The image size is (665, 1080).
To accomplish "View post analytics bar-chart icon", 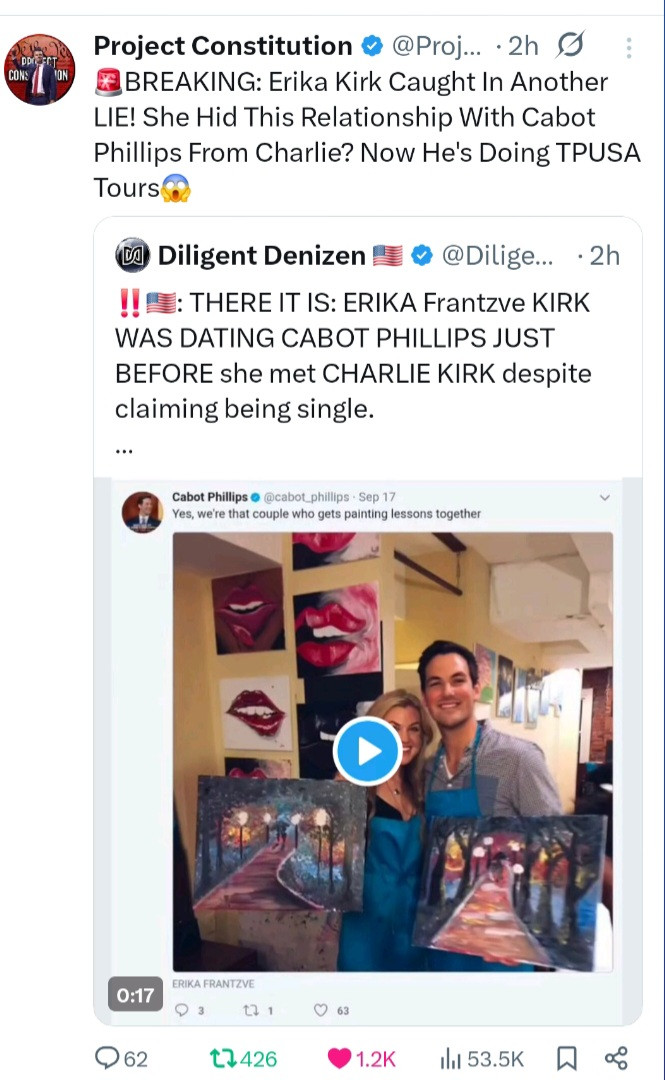I will 451,1058.
